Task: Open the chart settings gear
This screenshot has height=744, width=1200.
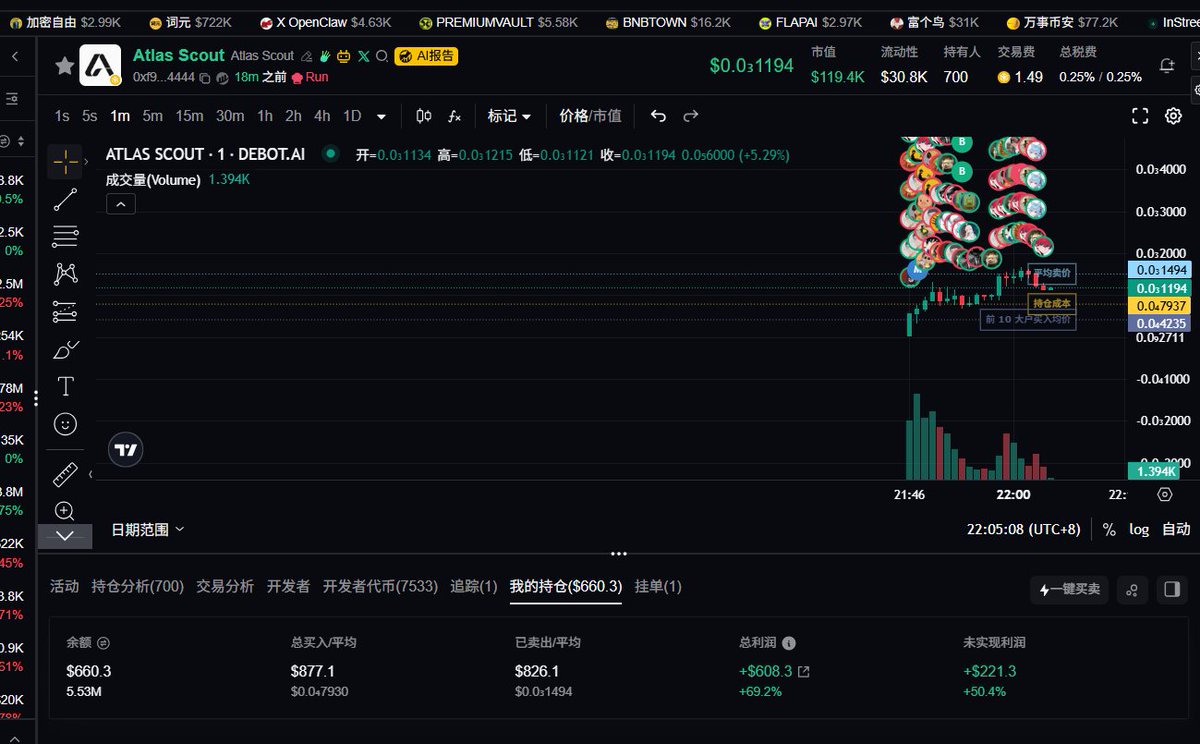Action: 1173,116
